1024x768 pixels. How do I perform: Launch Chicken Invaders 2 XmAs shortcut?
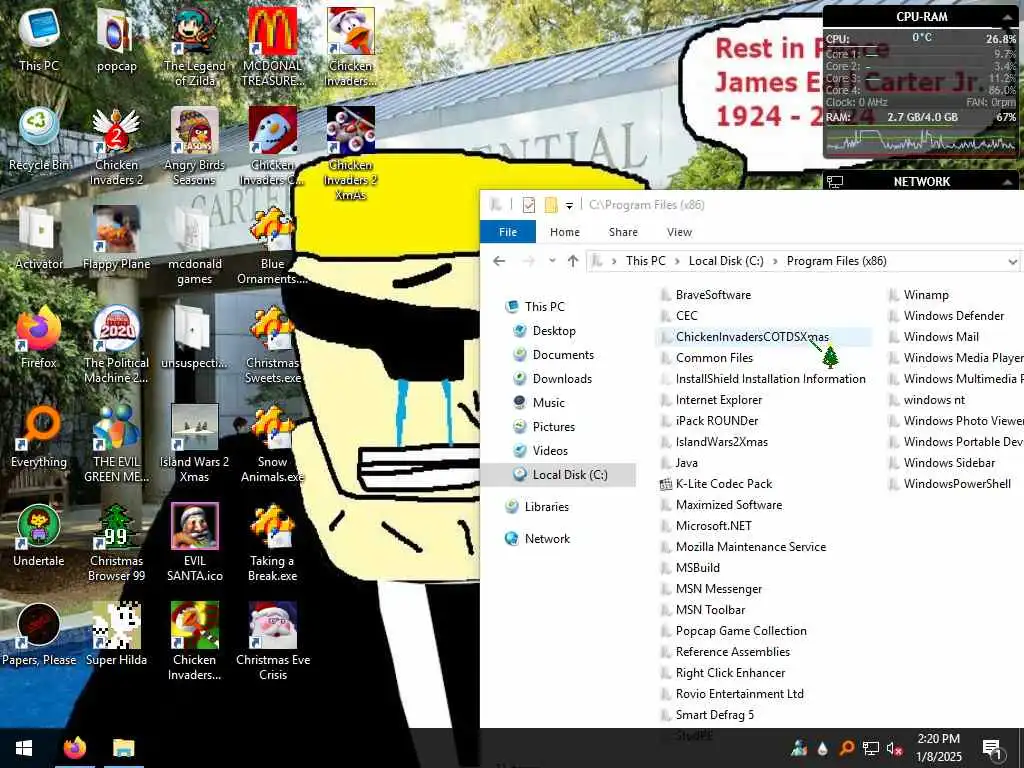[351, 153]
